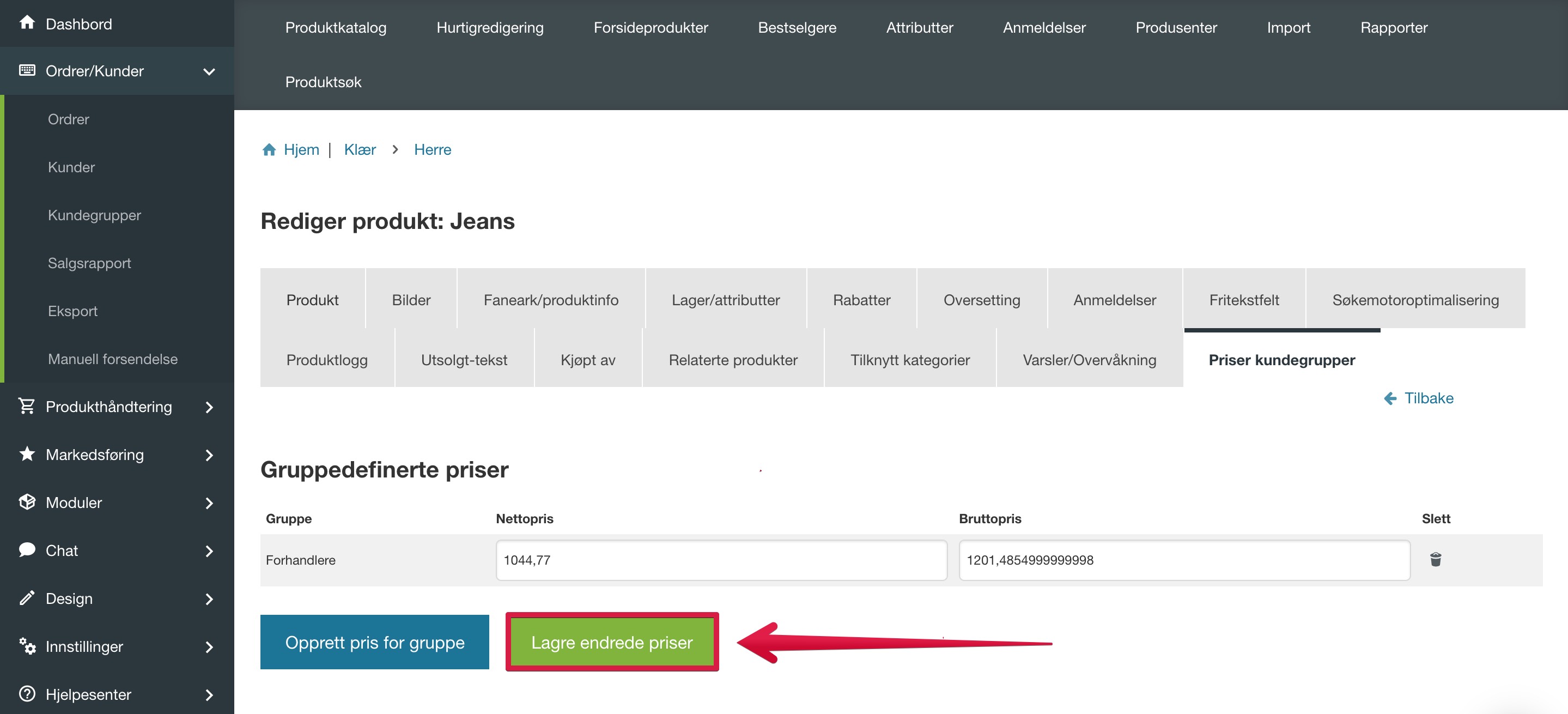Click the Chat bubble icon
This screenshot has width=1568, height=714.
[x=27, y=549]
